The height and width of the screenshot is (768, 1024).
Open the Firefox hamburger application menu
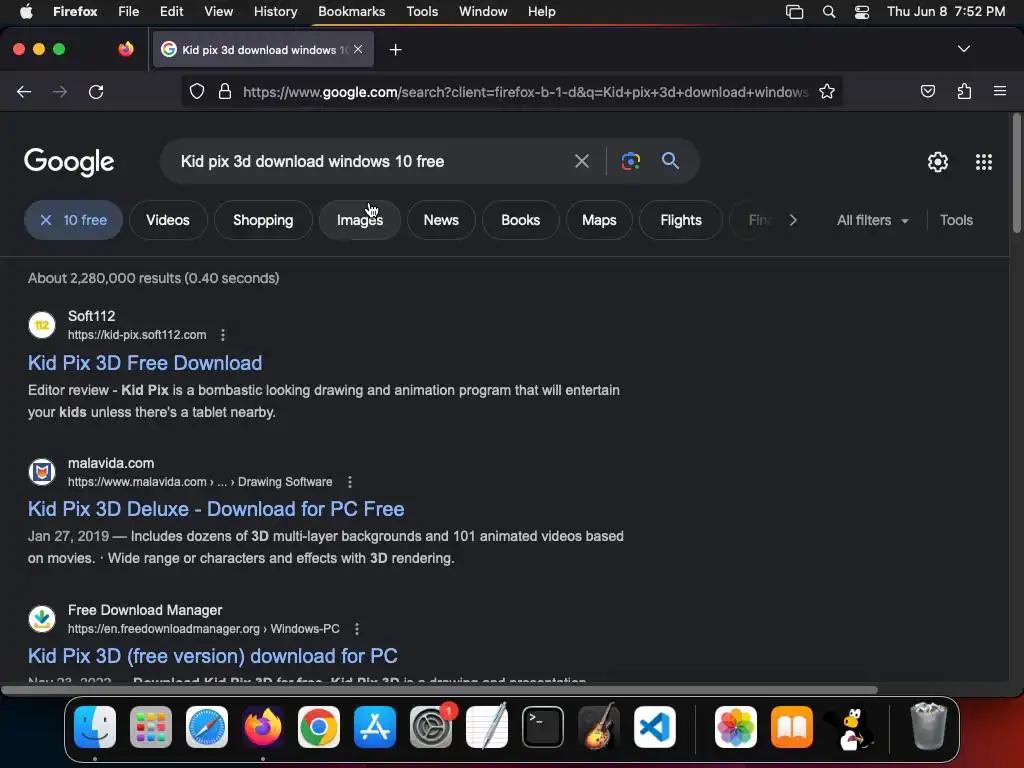coord(999,91)
